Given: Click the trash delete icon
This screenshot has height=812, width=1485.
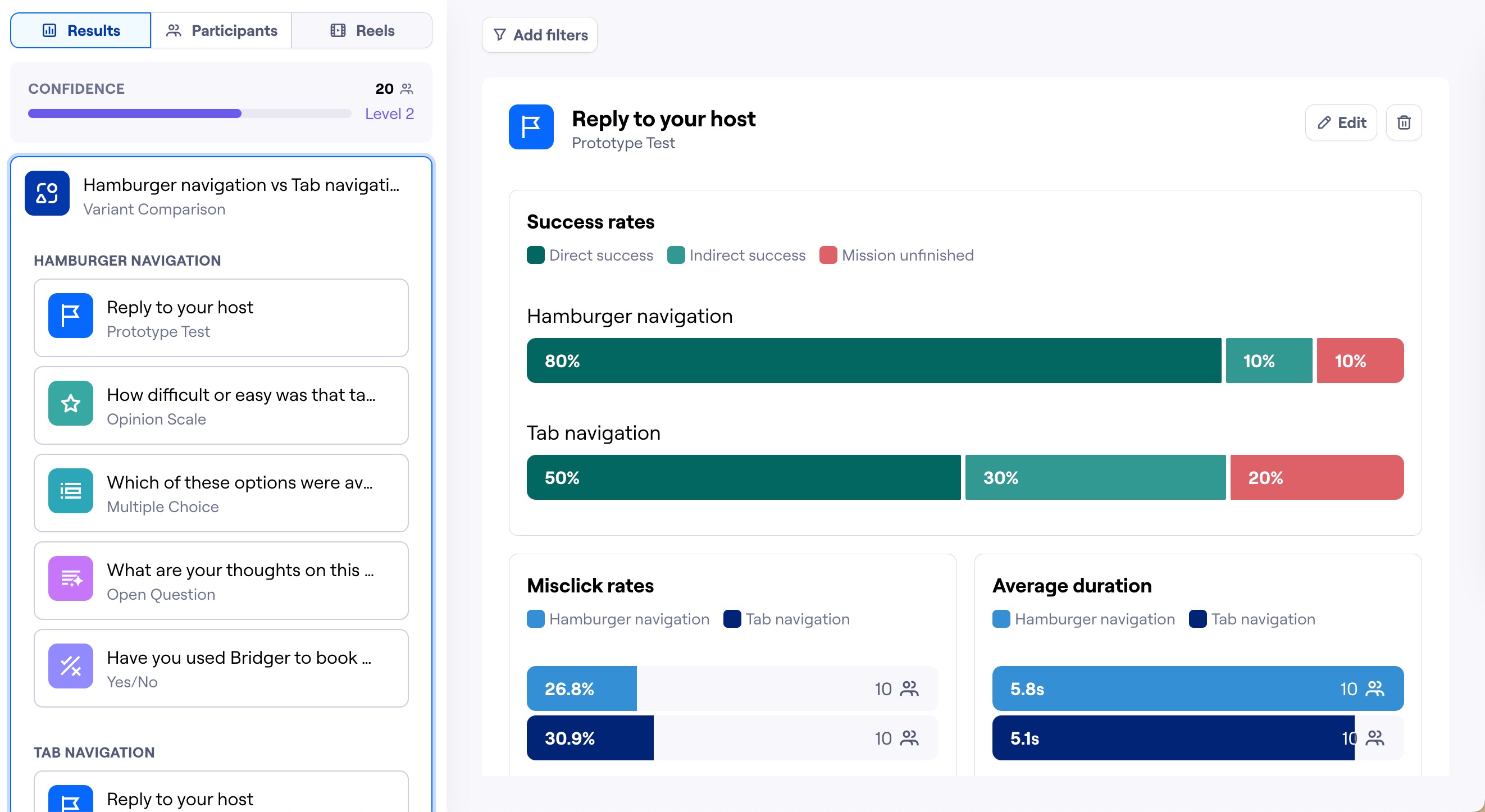Looking at the screenshot, I should pyautogui.click(x=1403, y=122).
